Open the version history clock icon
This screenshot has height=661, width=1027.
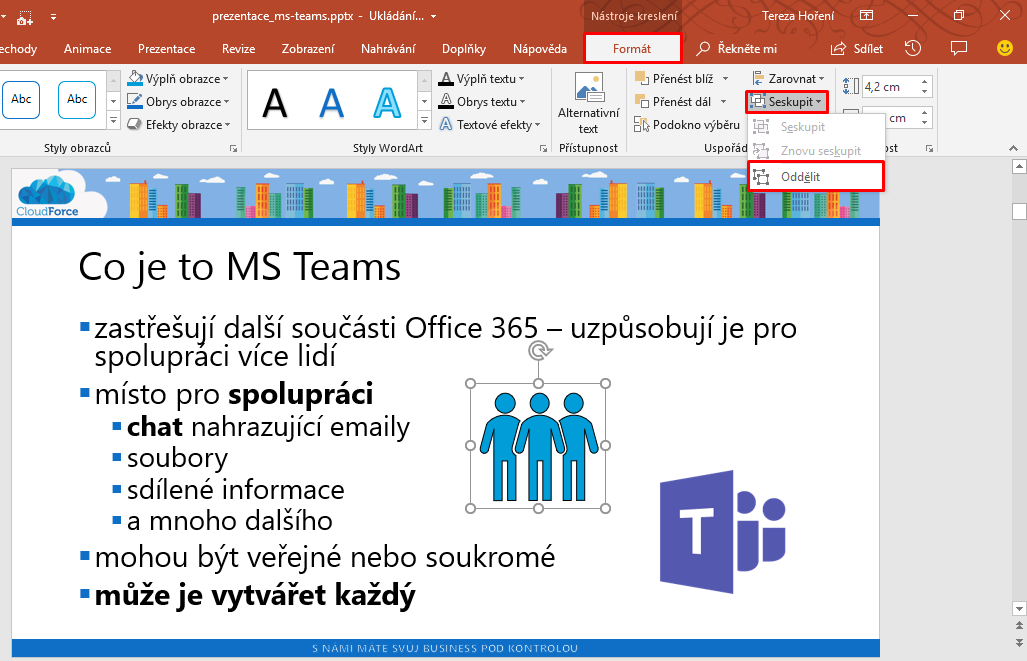[912, 48]
